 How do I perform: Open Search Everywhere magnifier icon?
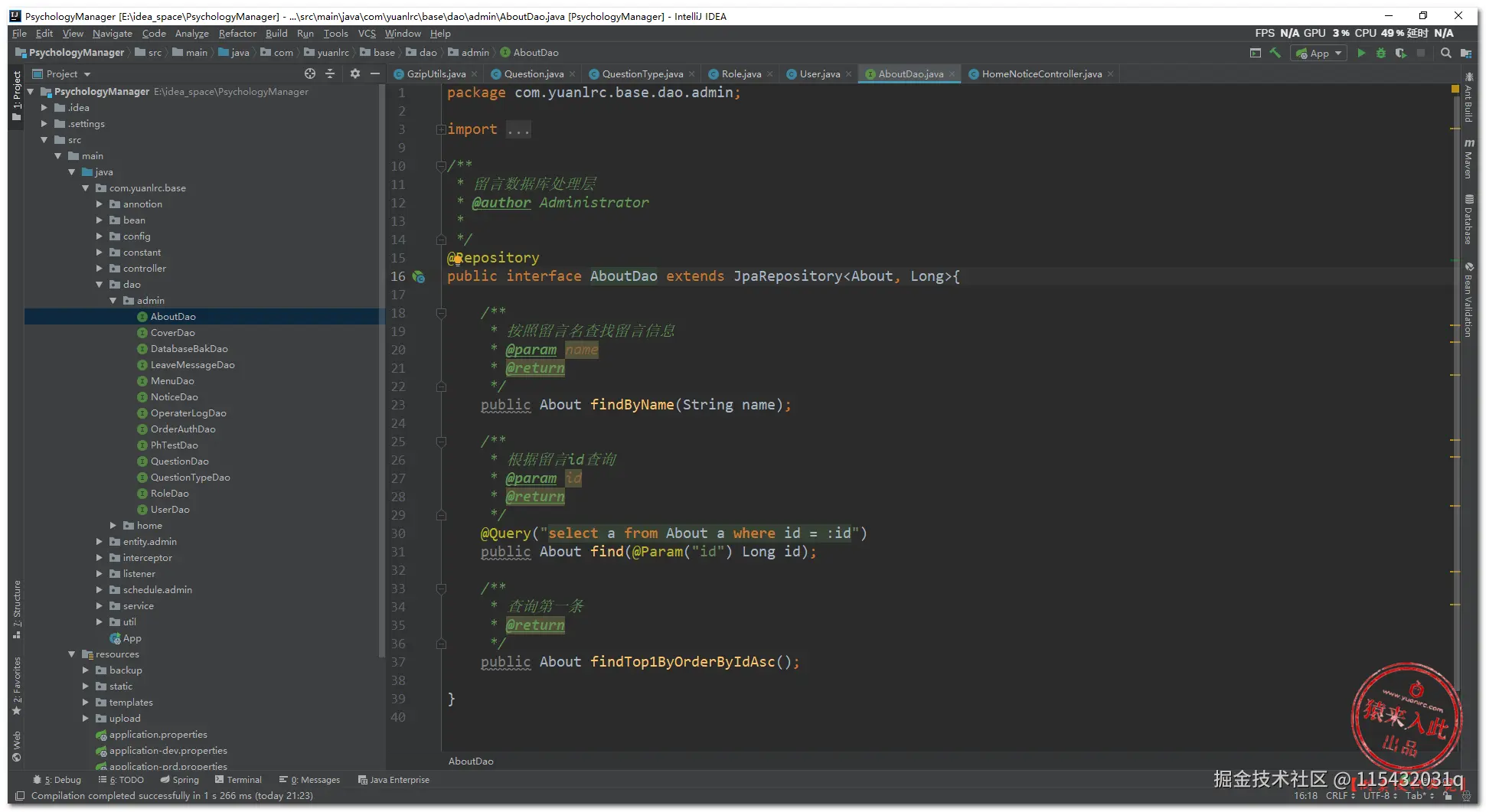(1445, 53)
